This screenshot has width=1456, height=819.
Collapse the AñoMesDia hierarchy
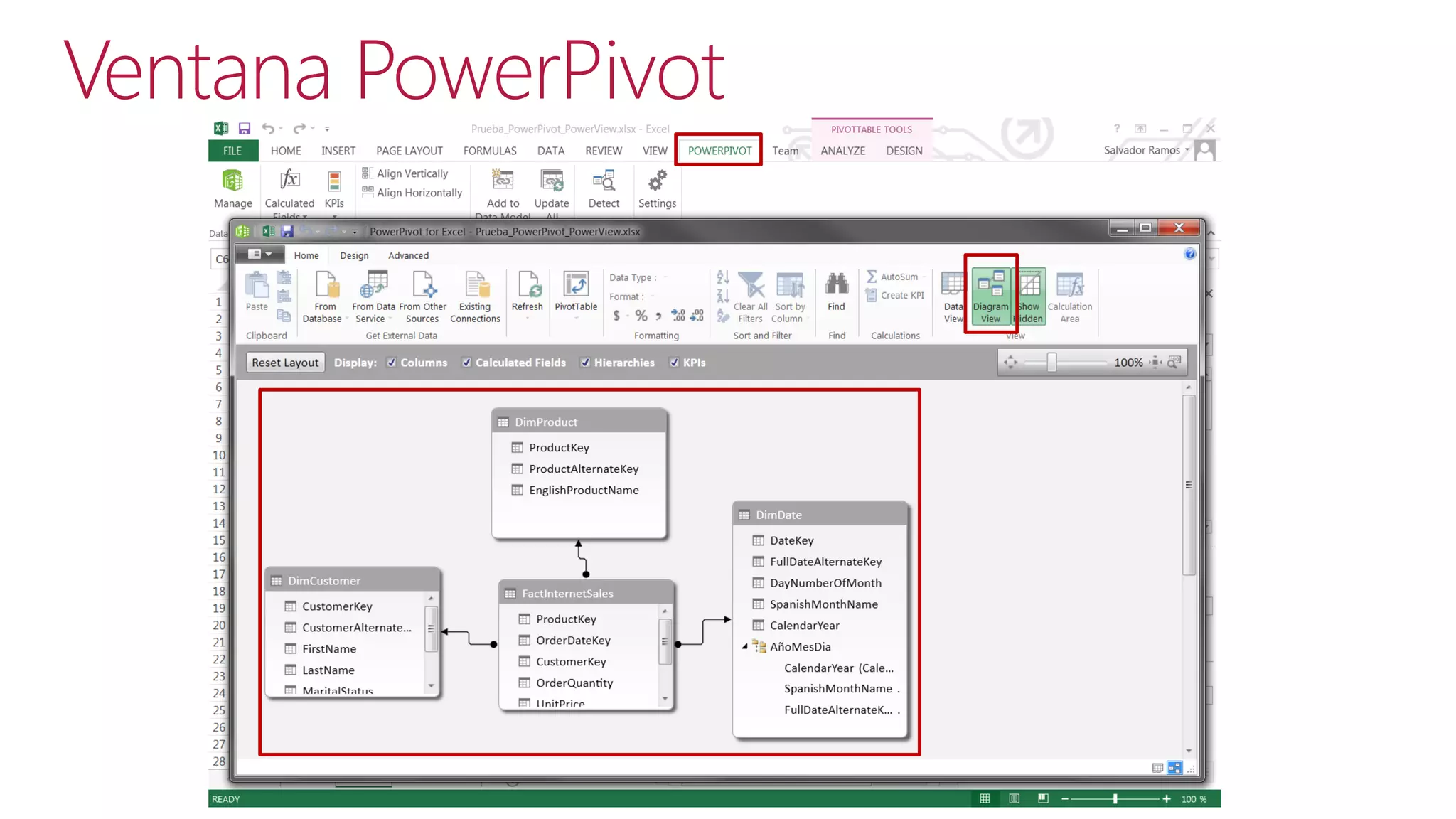pos(745,646)
